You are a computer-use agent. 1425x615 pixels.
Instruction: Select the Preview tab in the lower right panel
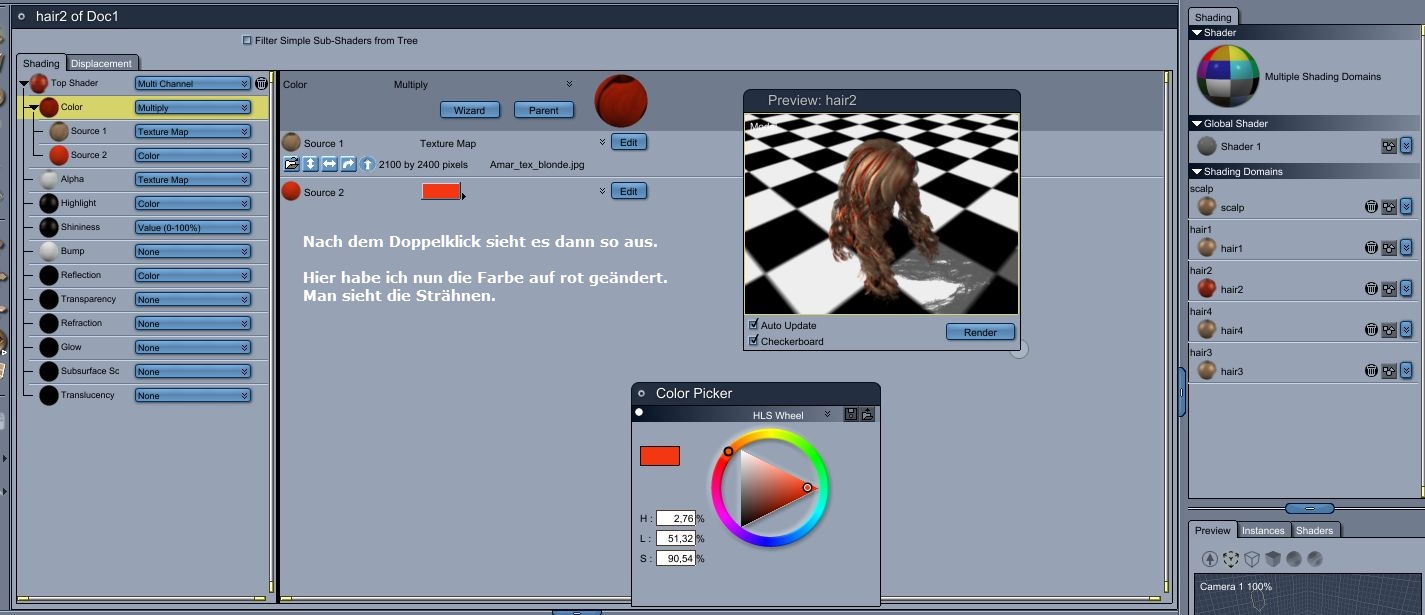(x=1213, y=530)
